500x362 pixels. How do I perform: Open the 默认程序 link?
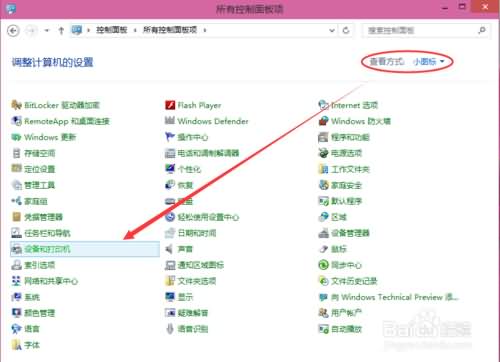(346, 201)
